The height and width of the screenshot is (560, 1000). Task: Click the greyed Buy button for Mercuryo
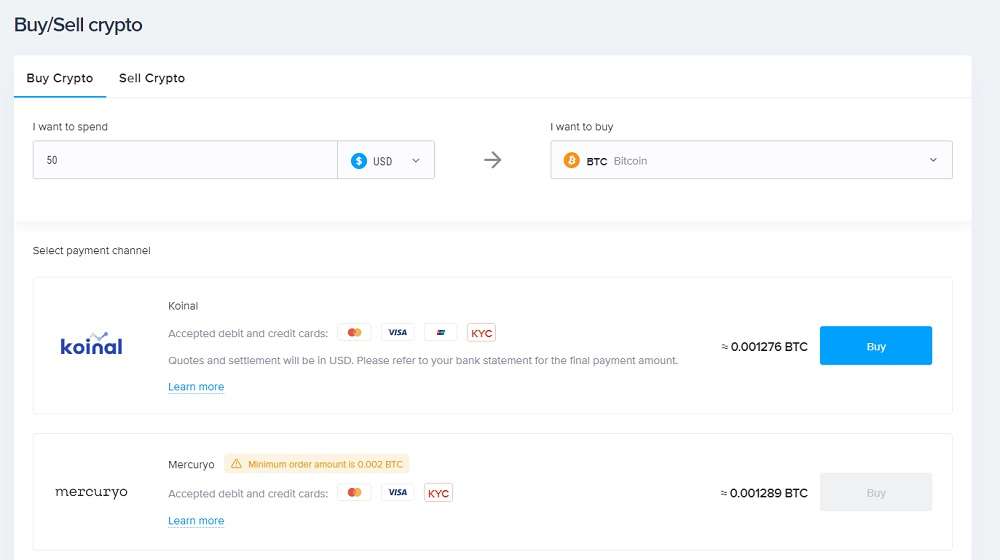876,492
